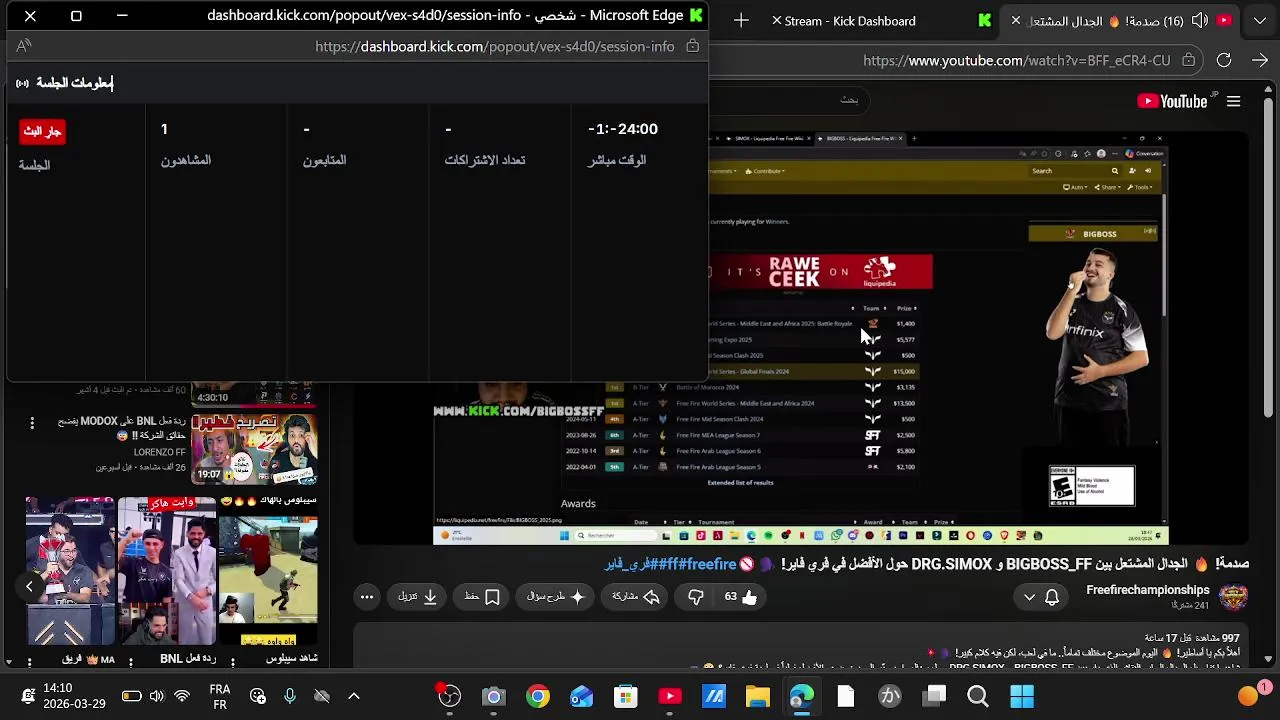
Task: Mute the YouTube tab audio
Action: tap(1199, 20)
